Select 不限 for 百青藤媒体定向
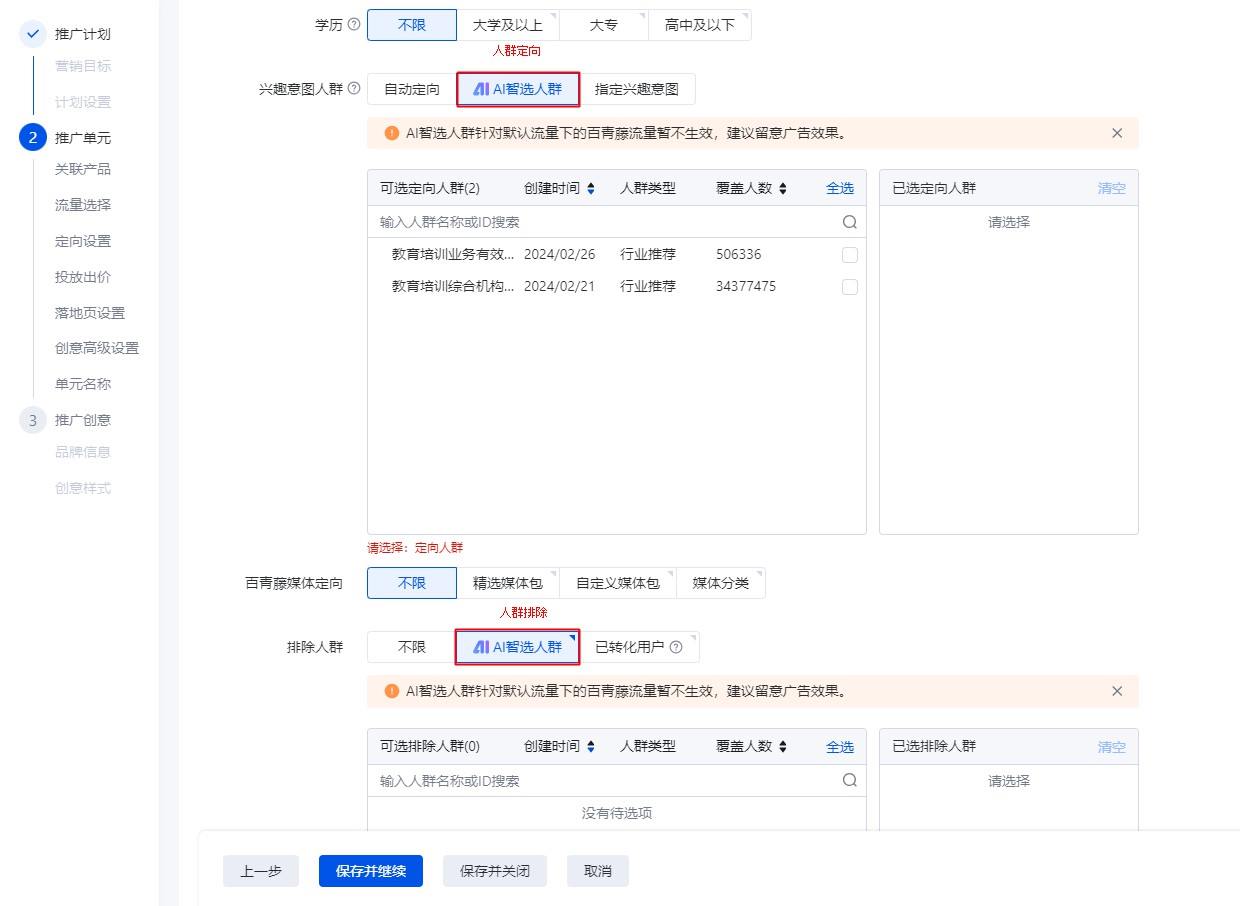Screen dimensions: 1240x906 tap(412, 583)
